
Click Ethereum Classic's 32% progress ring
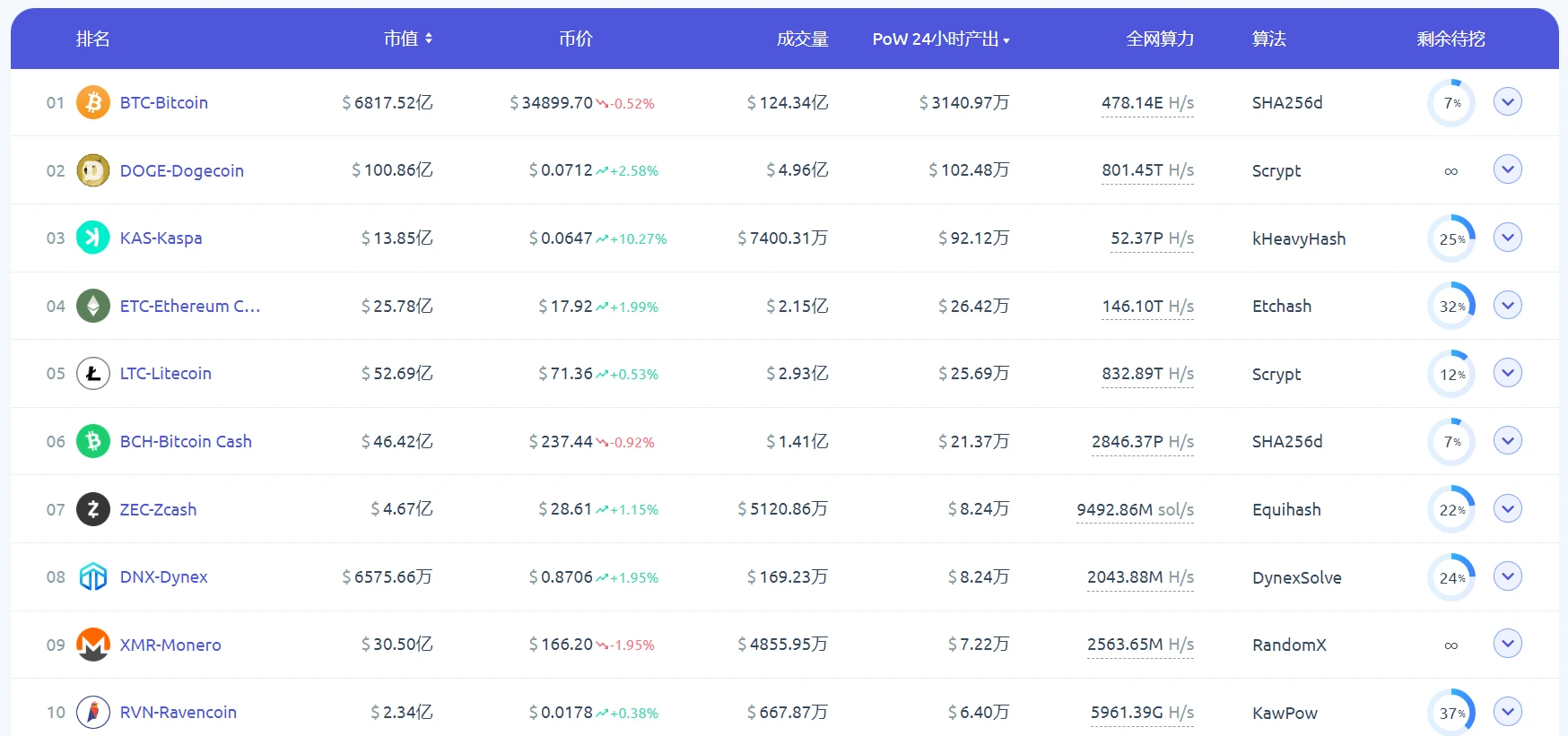pyautogui.click(x=1451, y=306)
